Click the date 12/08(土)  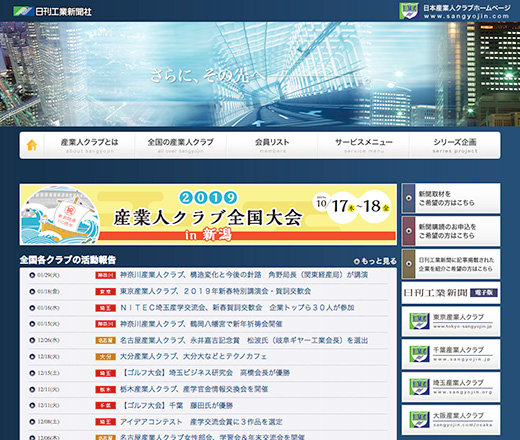click(48, 422)
